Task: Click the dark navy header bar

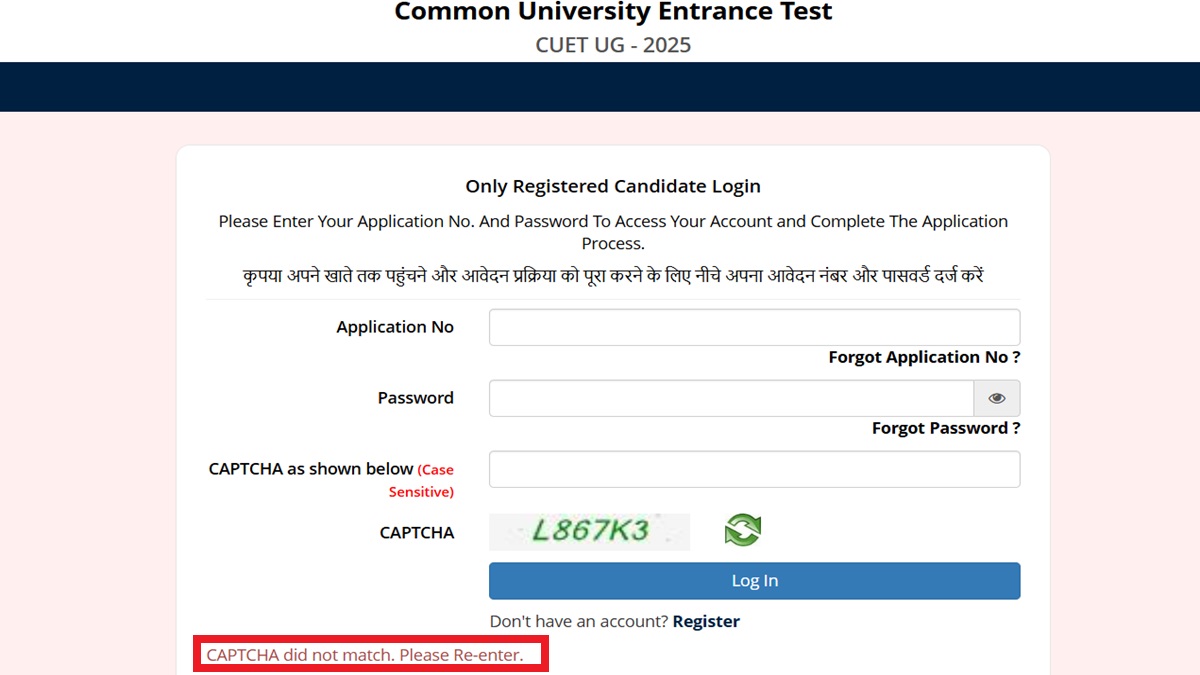Action: tap(600, 87)
